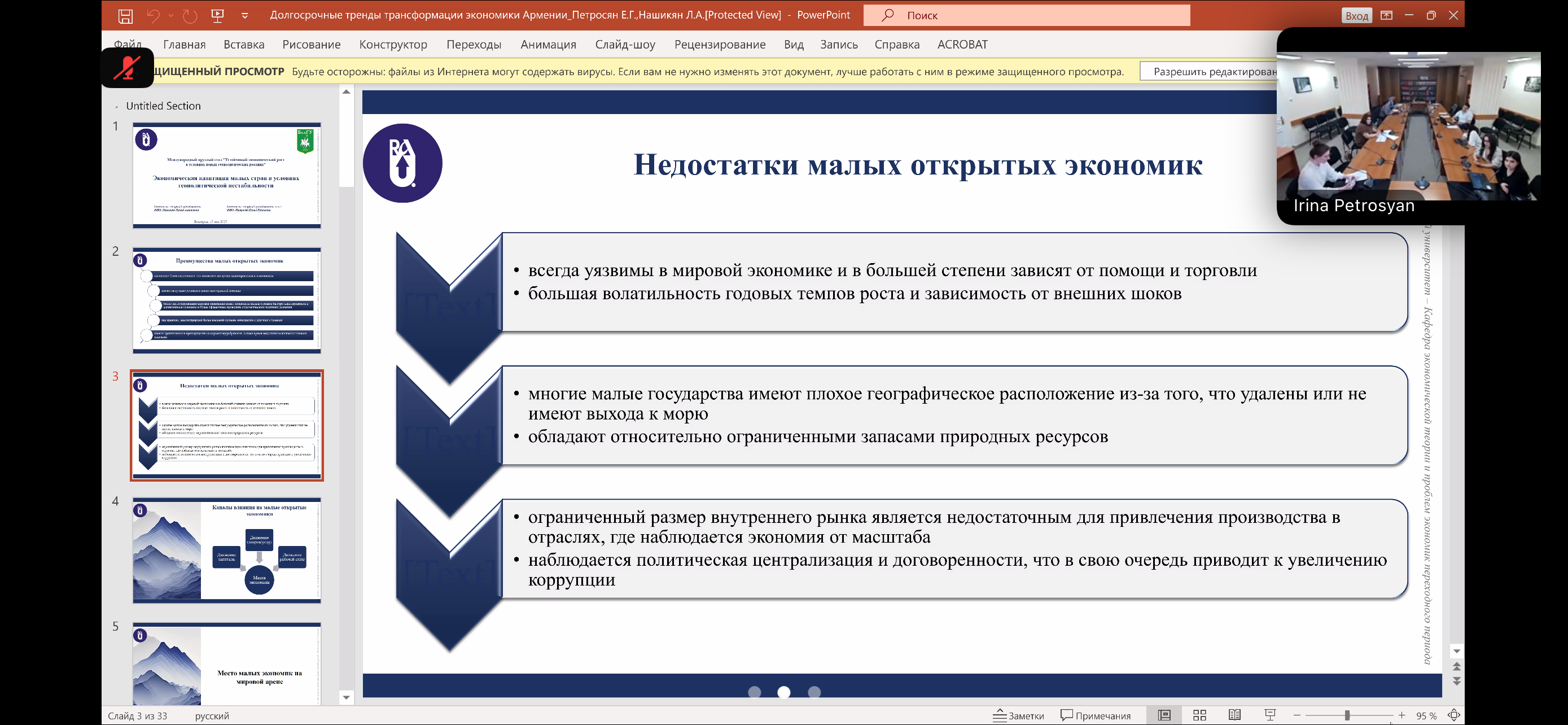Select slide 5 thumbnail Место малых экономик
Screen dimensions: 1568x725
click(x=226, y=663)
